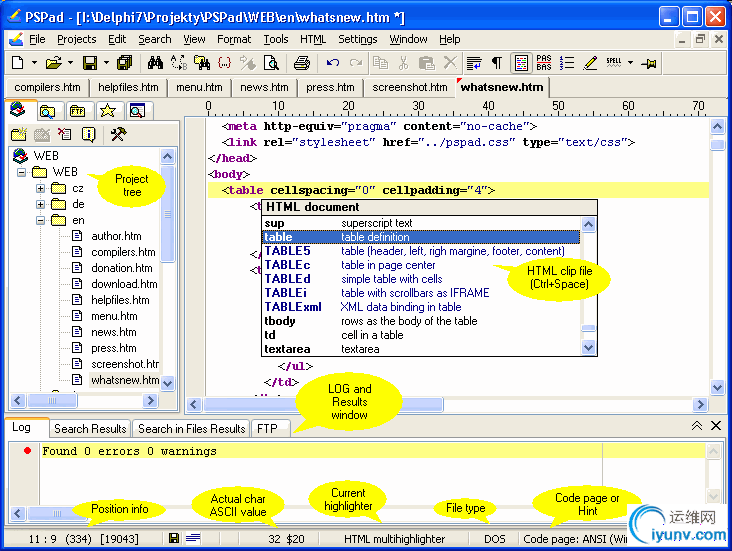The width and height of the screenshot is (732, 551).
Task: Toggle the special characters paragraph mark
Action: pos(496,63)
